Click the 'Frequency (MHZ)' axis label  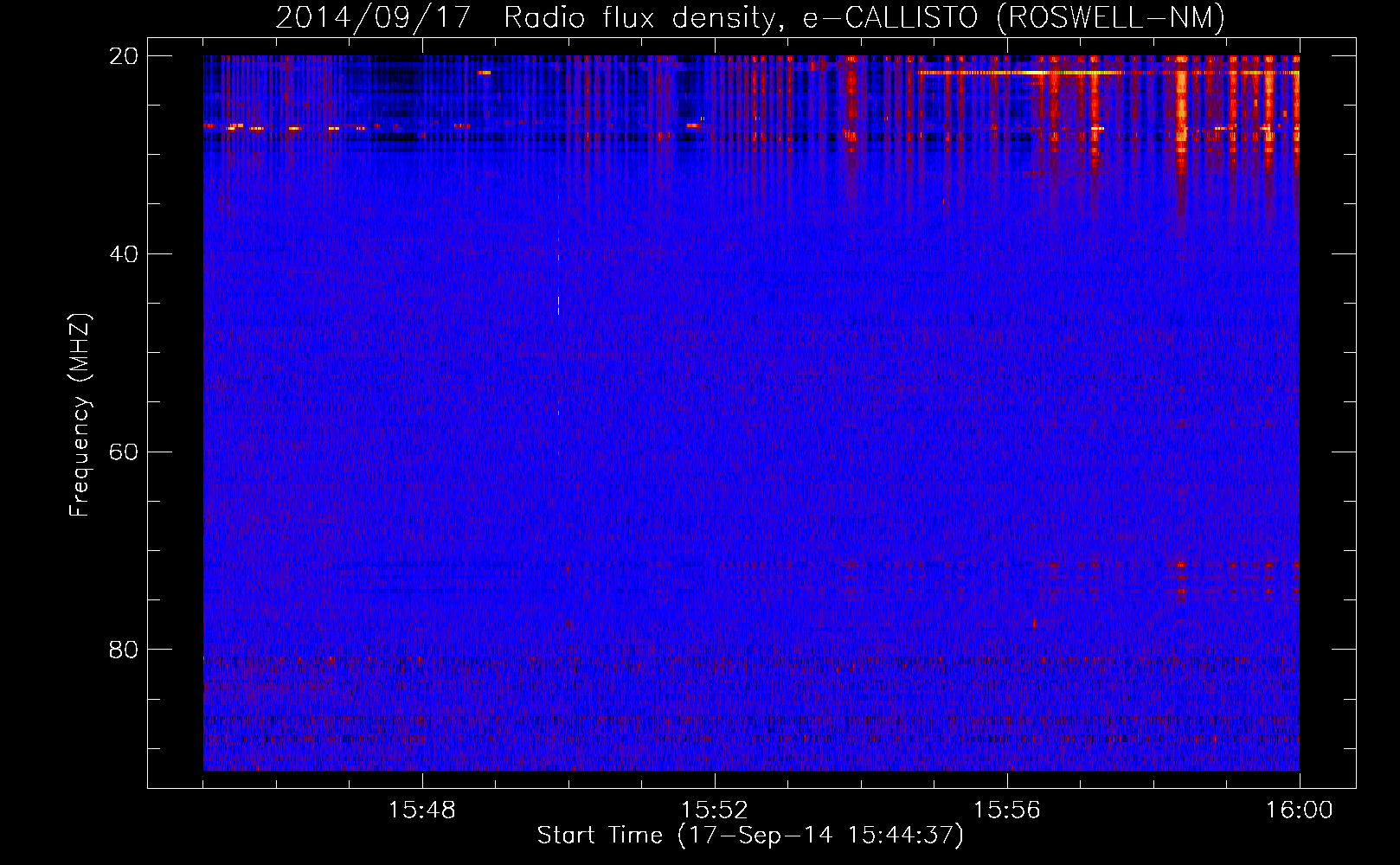click(79, 415)
